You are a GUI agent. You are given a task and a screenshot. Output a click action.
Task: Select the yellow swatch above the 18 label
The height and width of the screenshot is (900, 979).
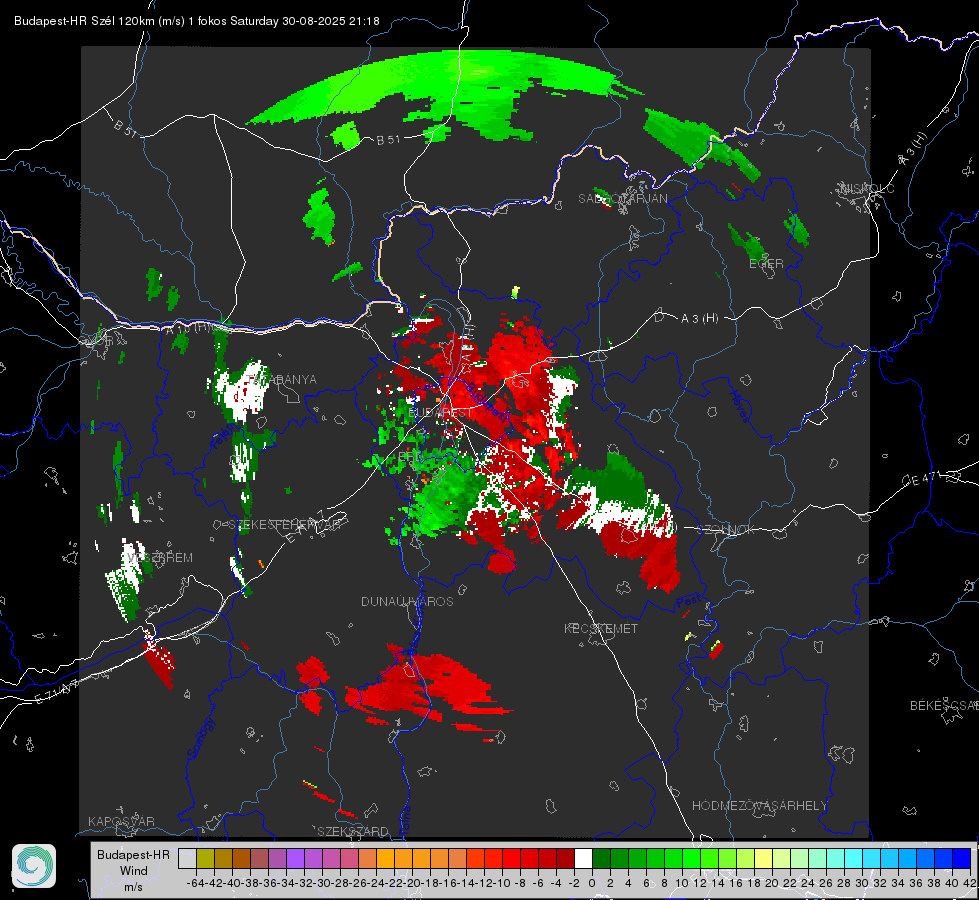763,859
